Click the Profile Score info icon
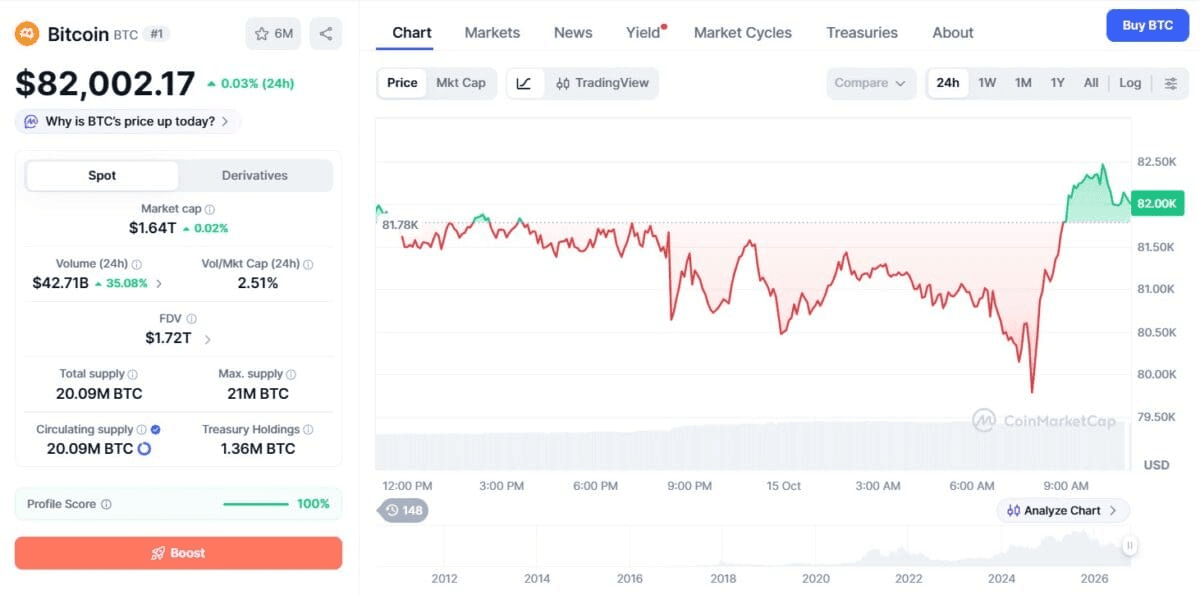Image resolution: width=1200 pixels, height=595 pixels. pyautogui.click(x=106, y=505)
